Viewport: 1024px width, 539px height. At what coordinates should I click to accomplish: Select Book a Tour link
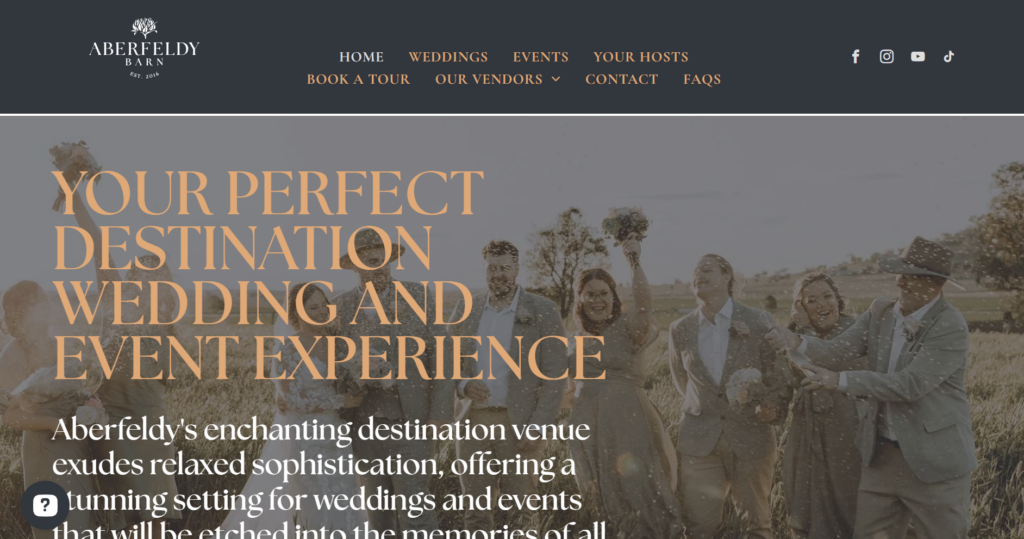(359, 79)
